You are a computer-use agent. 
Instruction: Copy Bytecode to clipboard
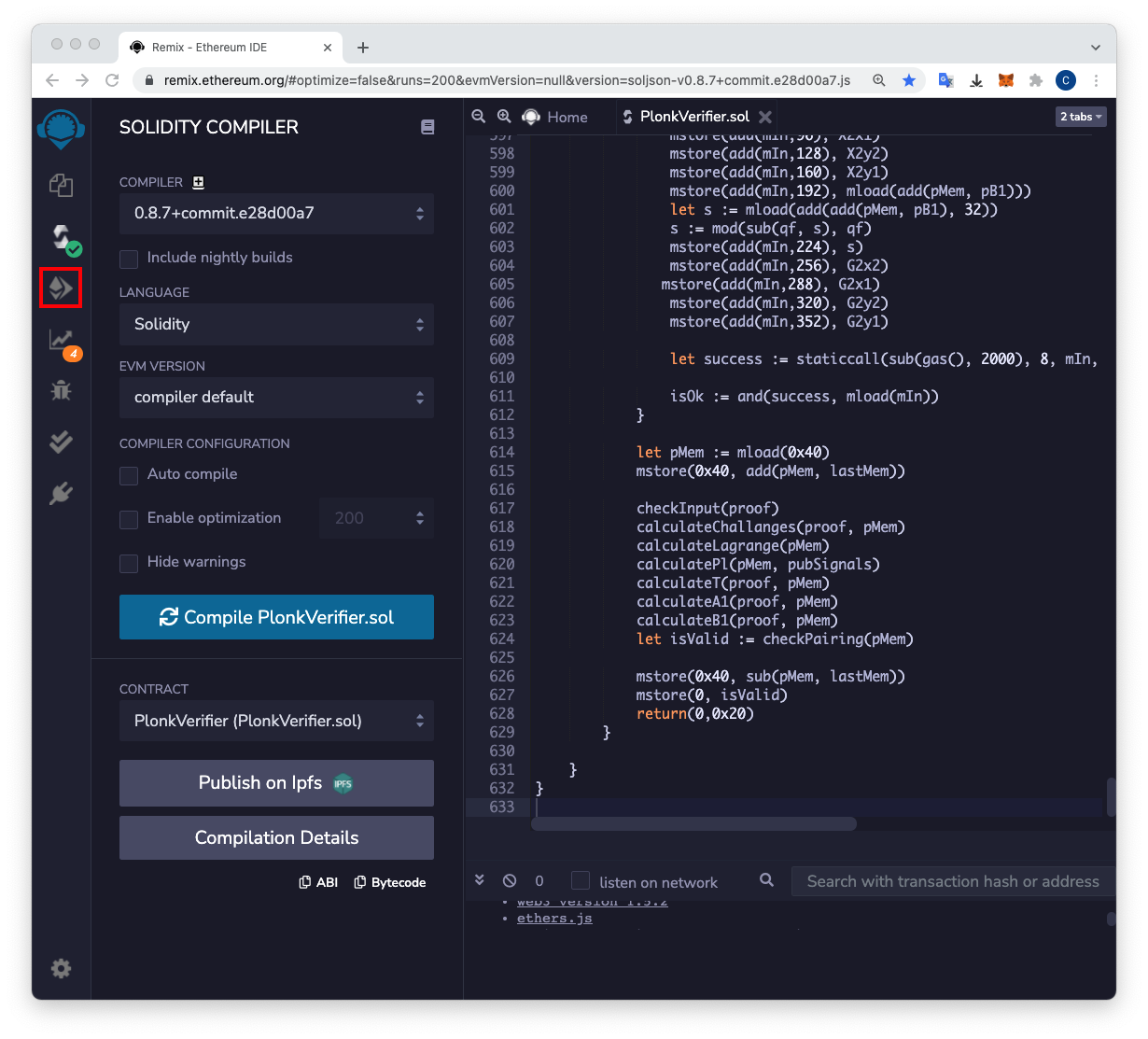[x=390, y=882]
